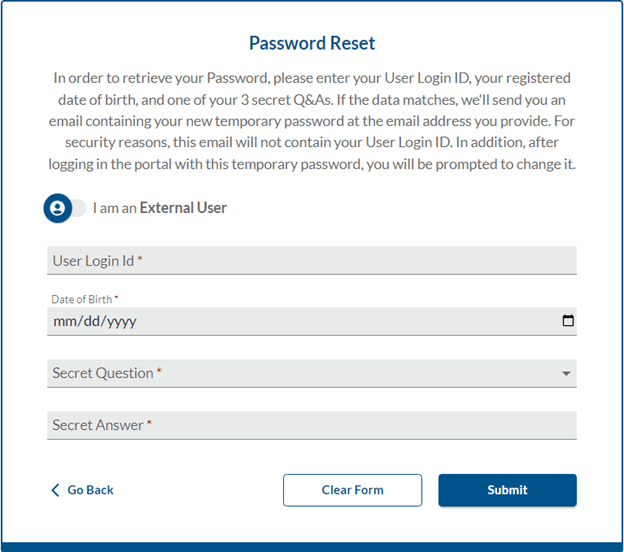Select the dd day segment of the date
Image resolution: width=624 pixels, height=552 pixels.
point(92,321)
